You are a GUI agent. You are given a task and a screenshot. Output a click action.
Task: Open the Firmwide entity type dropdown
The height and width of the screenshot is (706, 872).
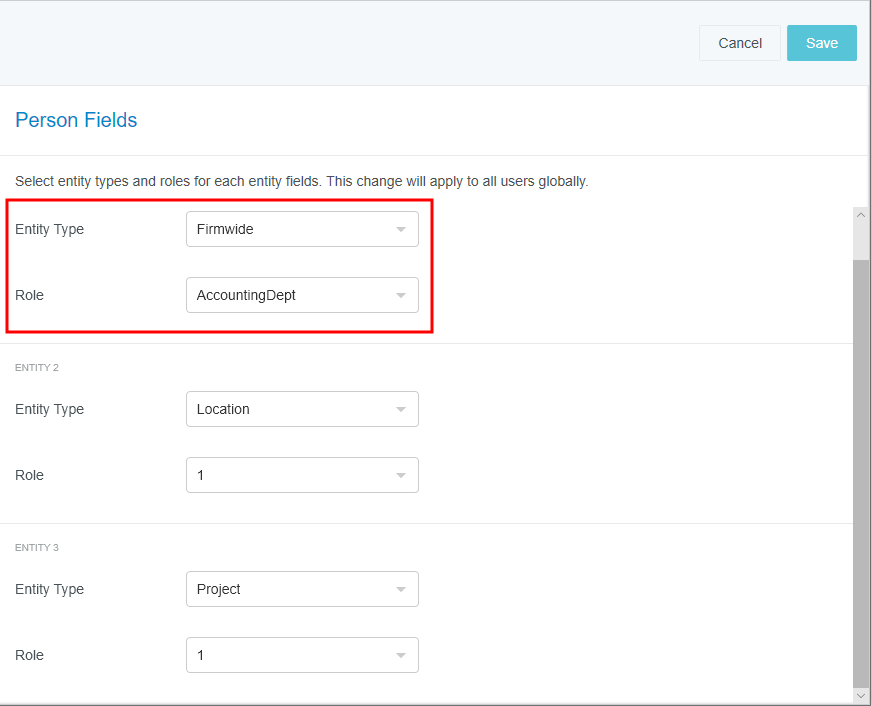(302, 229)
